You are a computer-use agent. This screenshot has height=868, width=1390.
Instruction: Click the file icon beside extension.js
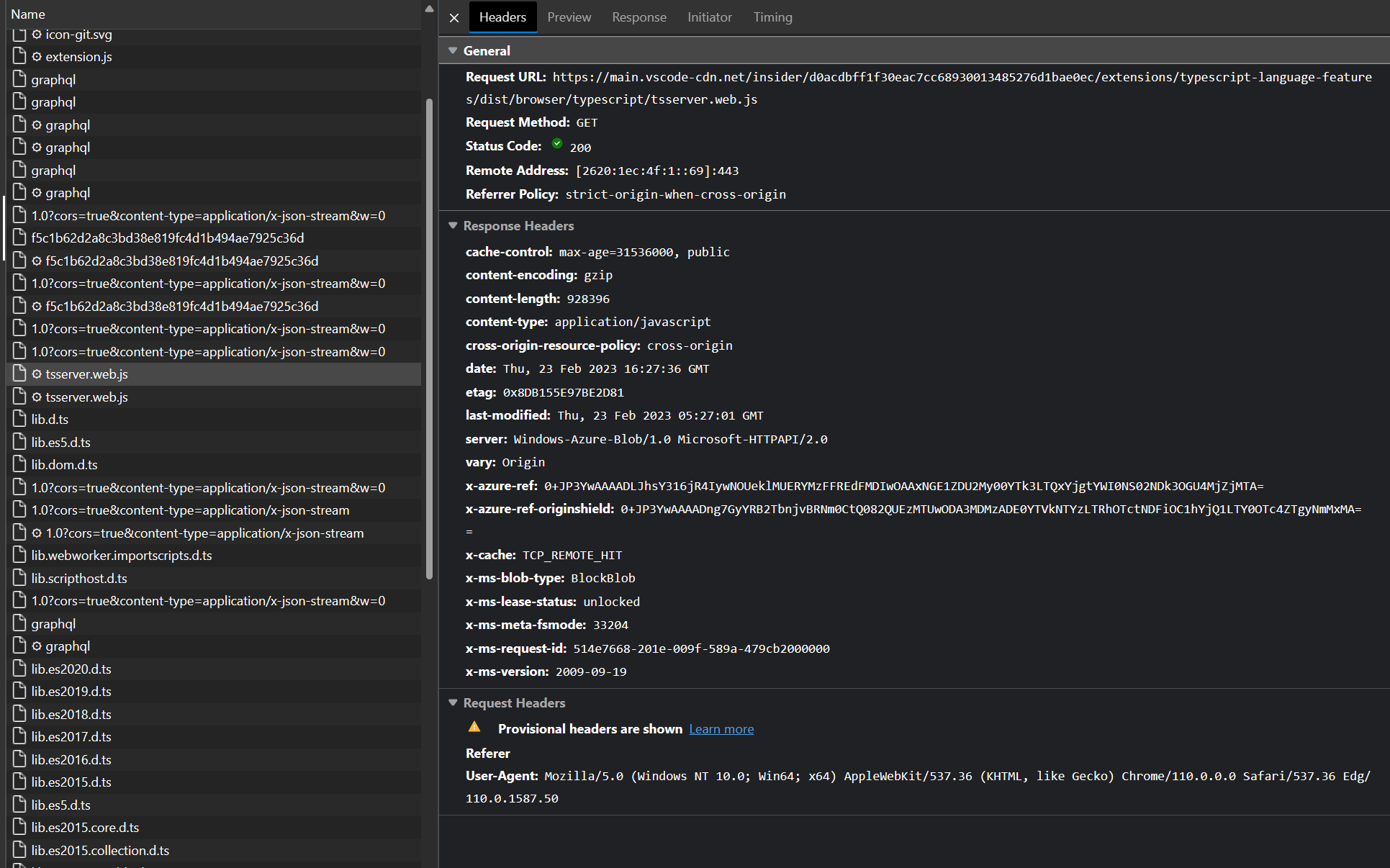coord(19,56)
